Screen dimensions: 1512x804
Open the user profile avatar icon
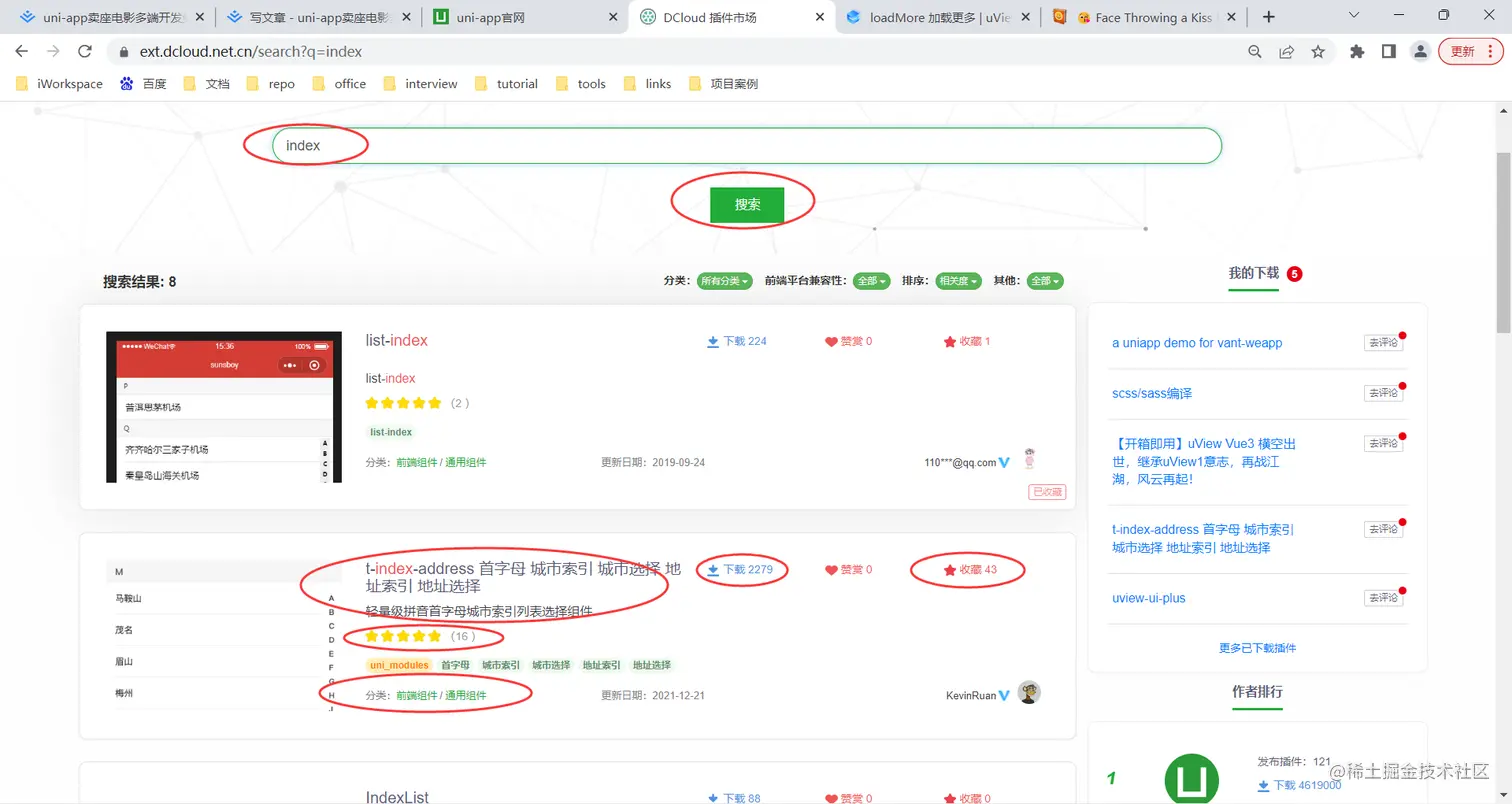tap(1420, 51)
